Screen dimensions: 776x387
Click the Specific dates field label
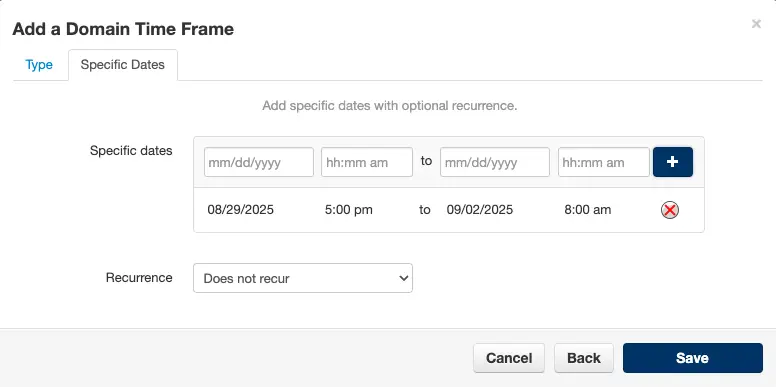click(131, 150)
